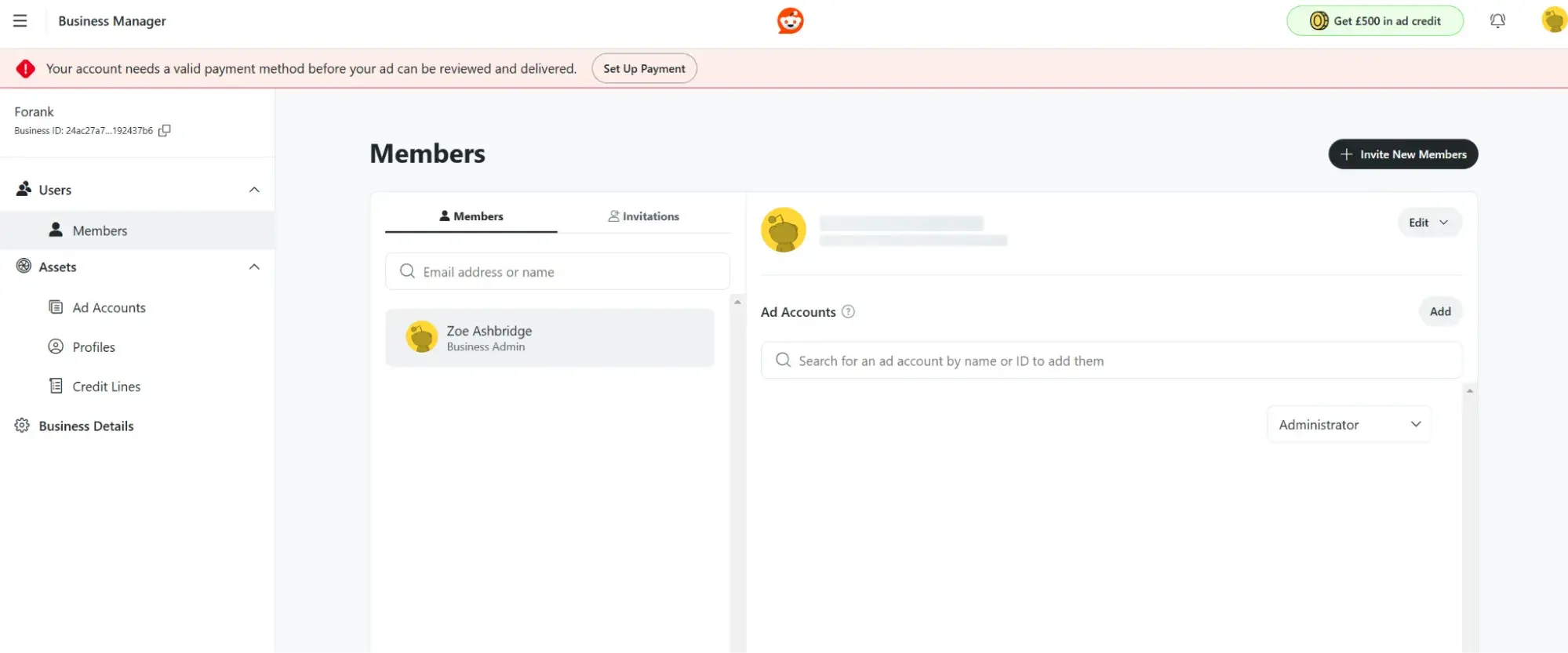Click the Assets icon in sidebar
1568x653 pixels.
24,267
